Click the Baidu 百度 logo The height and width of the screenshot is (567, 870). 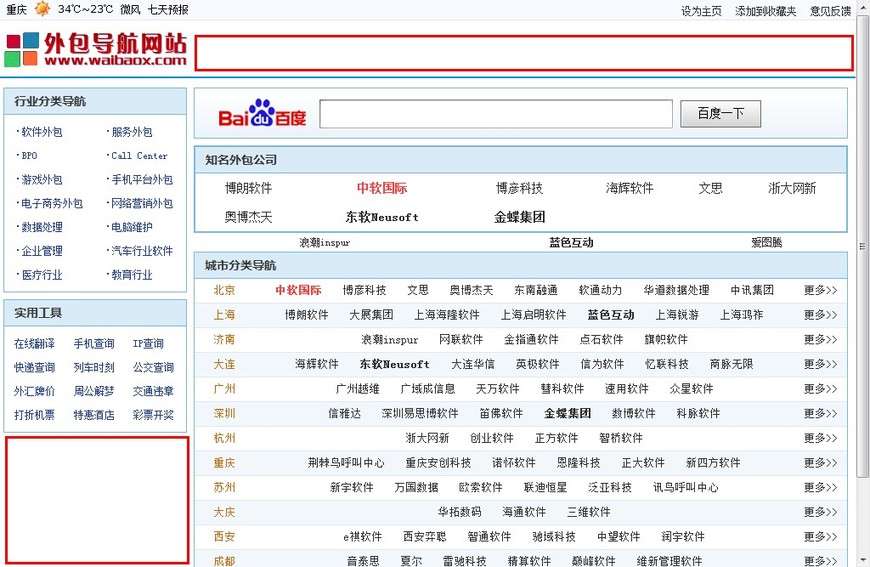pos(262,114)
